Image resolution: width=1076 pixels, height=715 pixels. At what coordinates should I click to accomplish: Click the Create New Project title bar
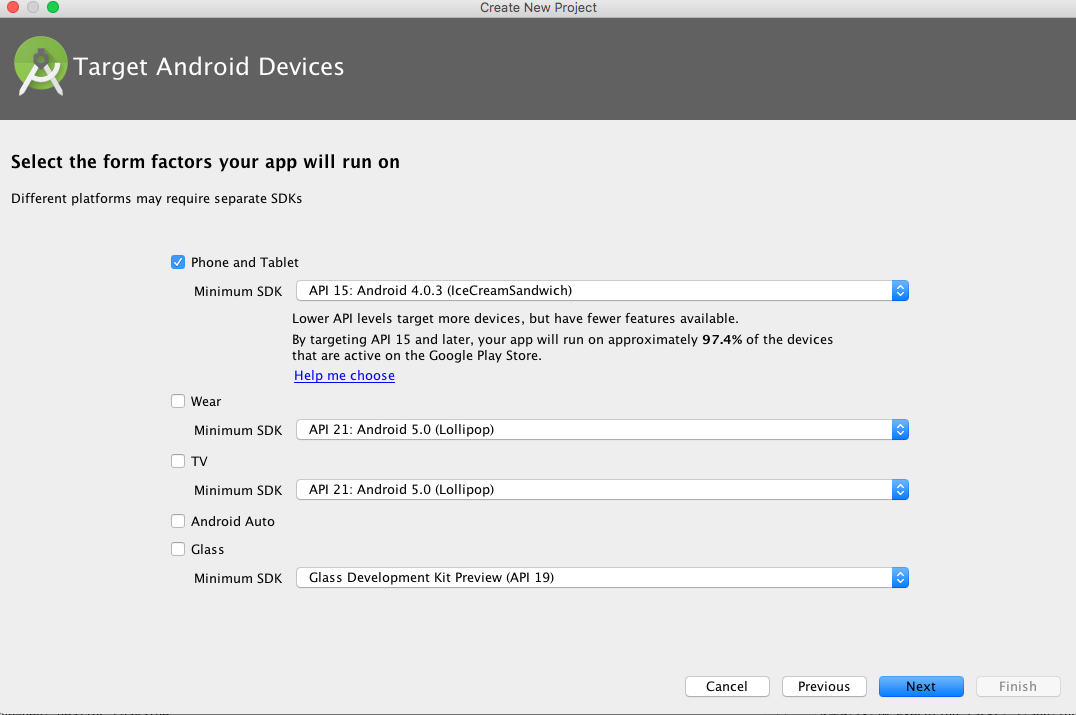click(538, 8)
